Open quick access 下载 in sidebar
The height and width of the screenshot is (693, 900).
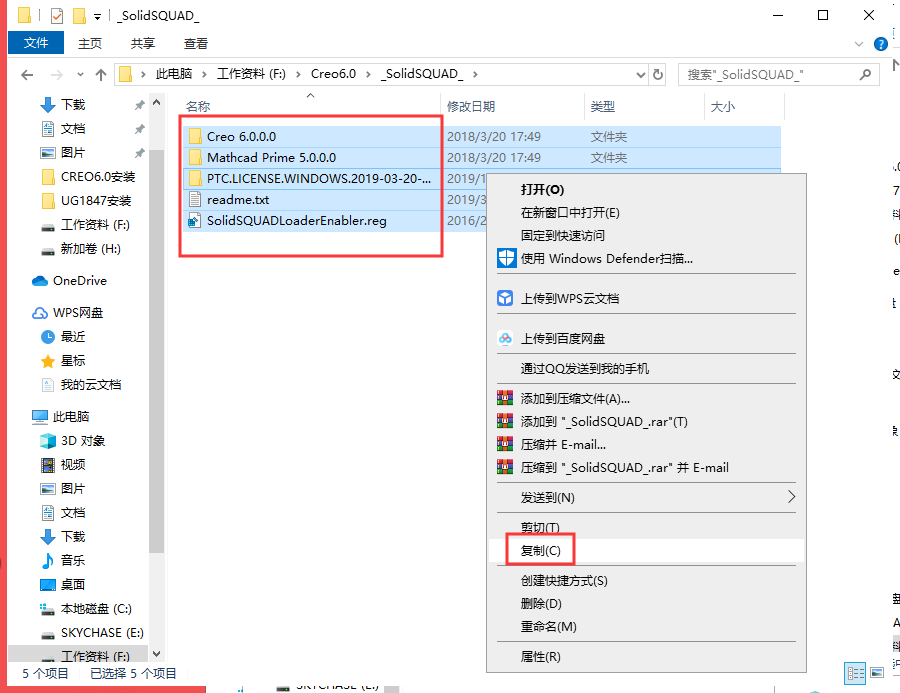point(73,104)
